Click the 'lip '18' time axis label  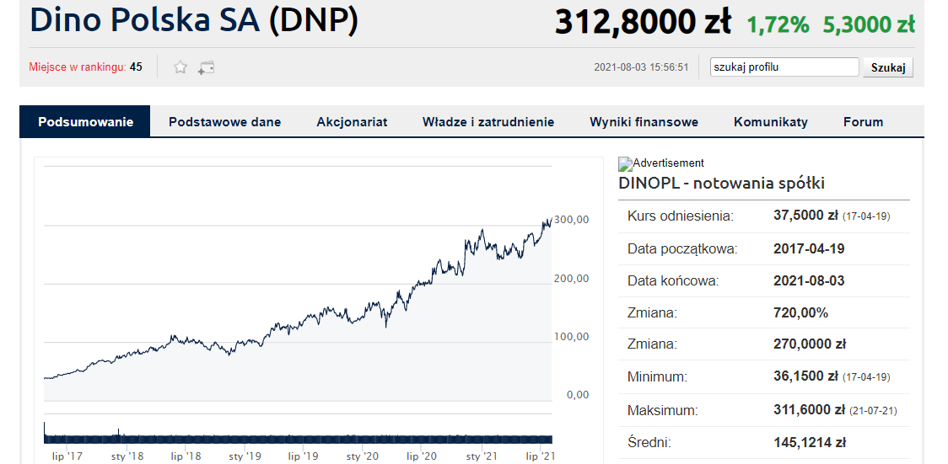coord(186,456)
